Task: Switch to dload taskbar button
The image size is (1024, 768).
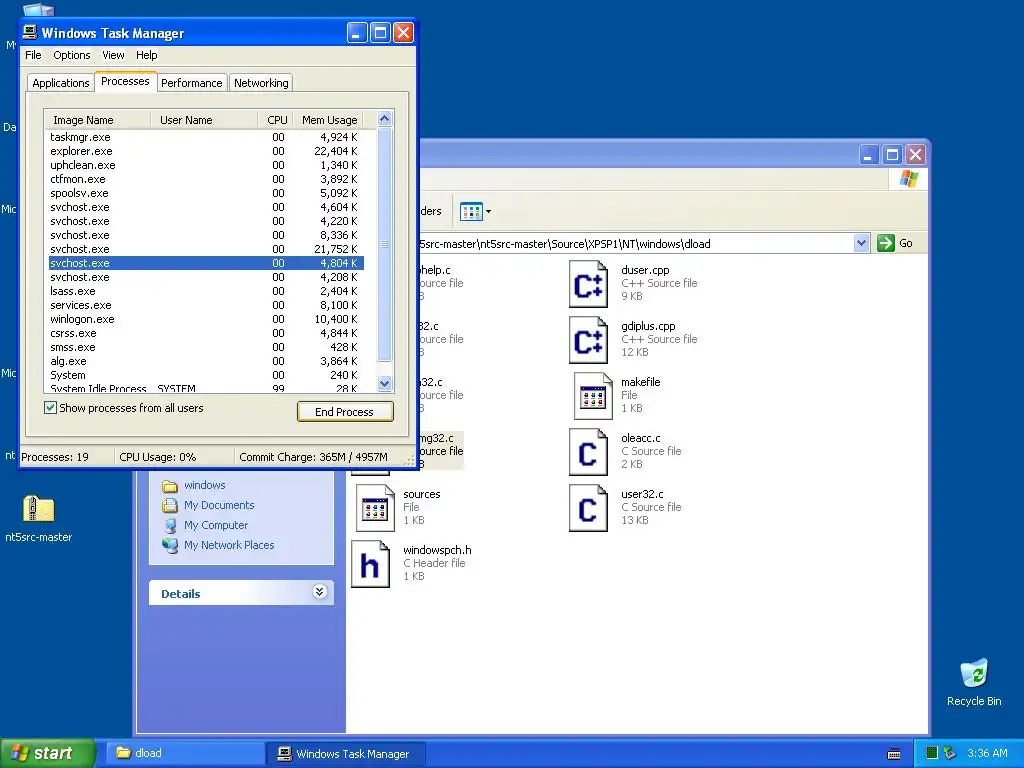Action: 184,753
